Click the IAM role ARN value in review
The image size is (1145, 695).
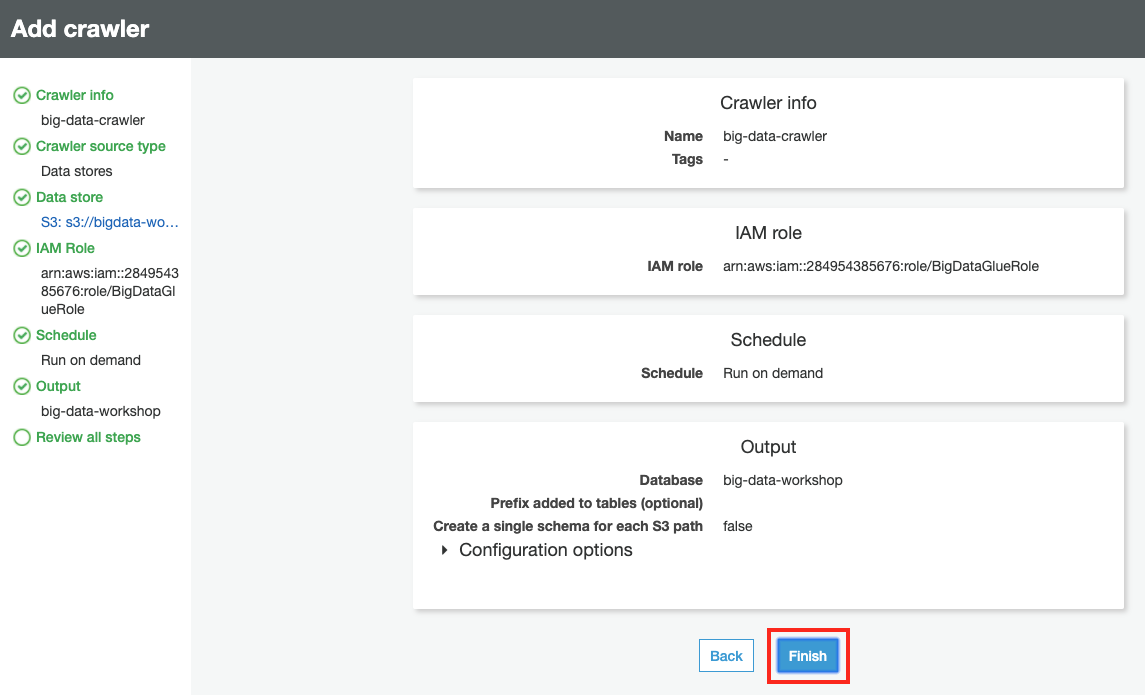(x=880, y=266)
